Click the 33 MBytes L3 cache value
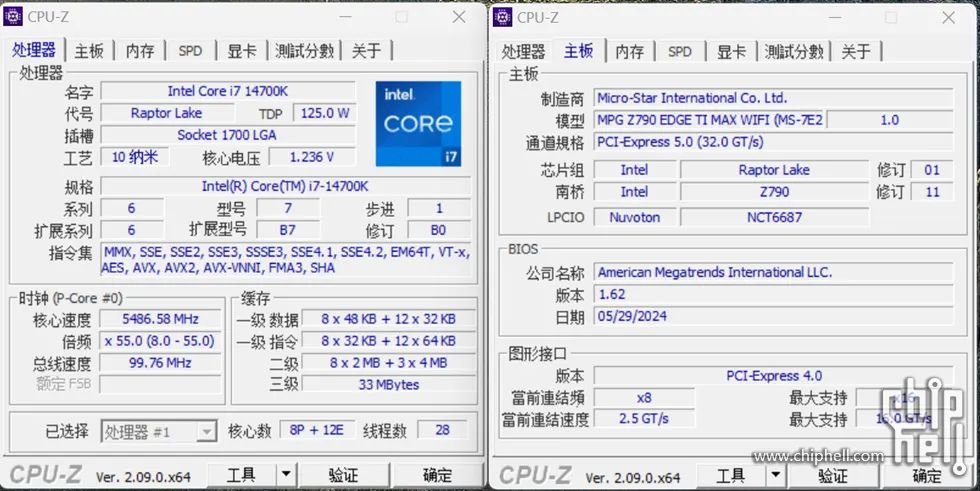 [x=389, y=385]
